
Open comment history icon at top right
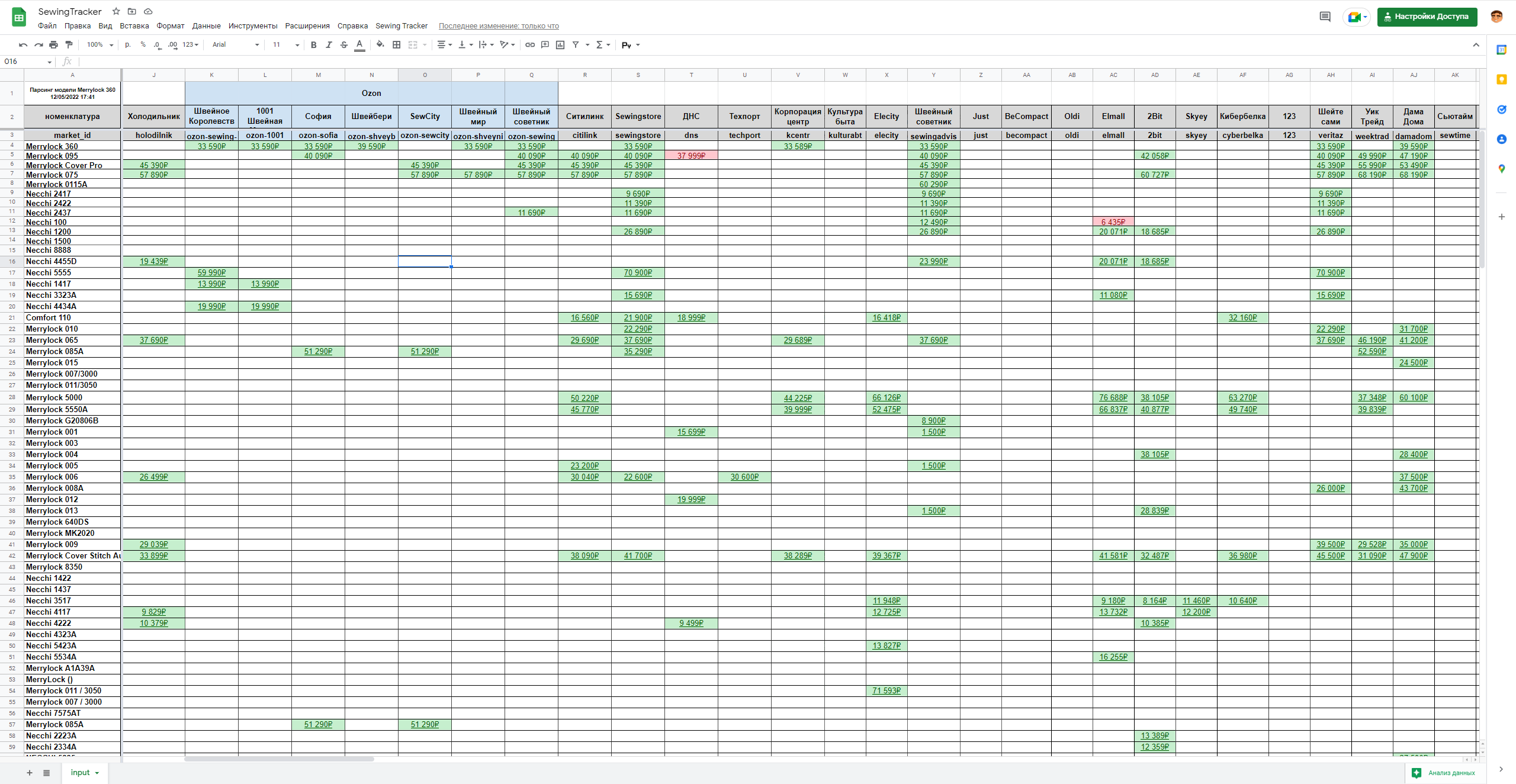pyautogui.click(x=1325, y=17)
